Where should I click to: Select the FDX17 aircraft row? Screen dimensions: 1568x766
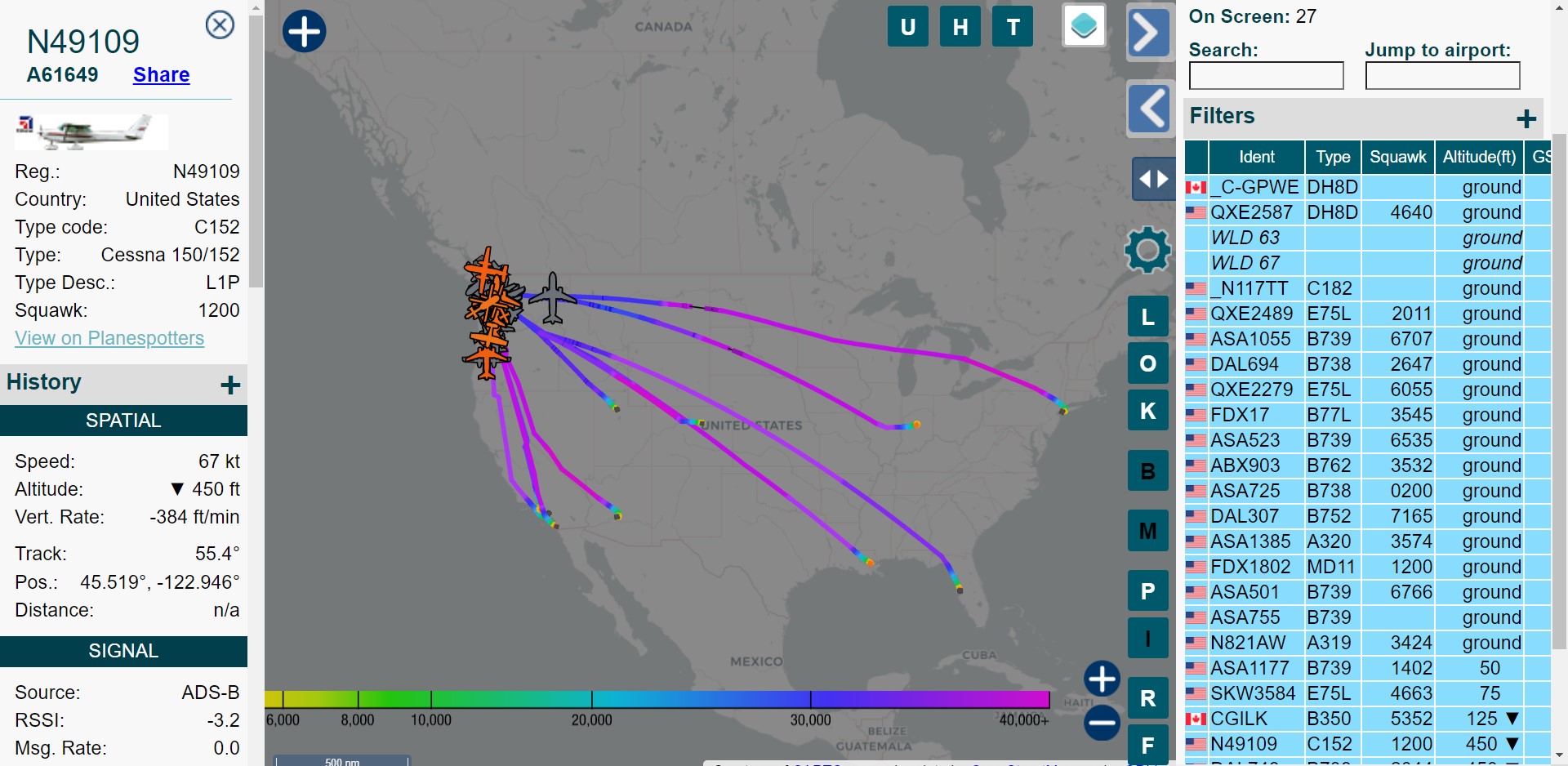(x=1368, y=415)
